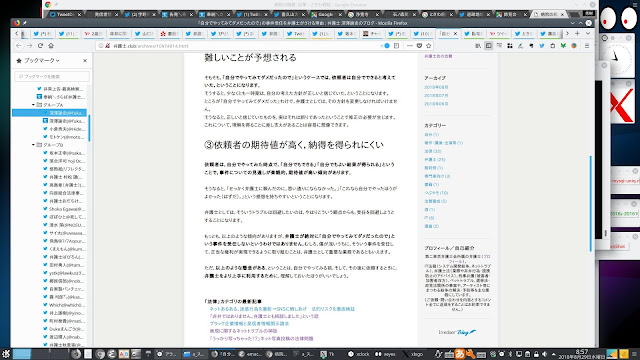Toggle reader view in the address bar
The height and width of the screenshot is (360, 640).
coord(396,46)
